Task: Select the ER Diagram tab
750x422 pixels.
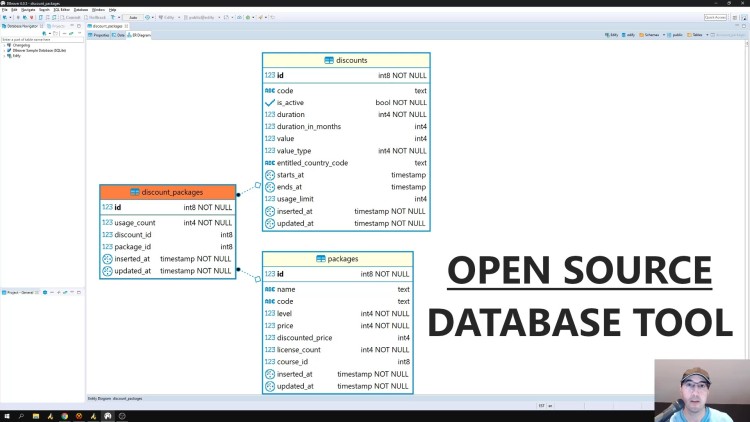Action: [x=139, y=35]
